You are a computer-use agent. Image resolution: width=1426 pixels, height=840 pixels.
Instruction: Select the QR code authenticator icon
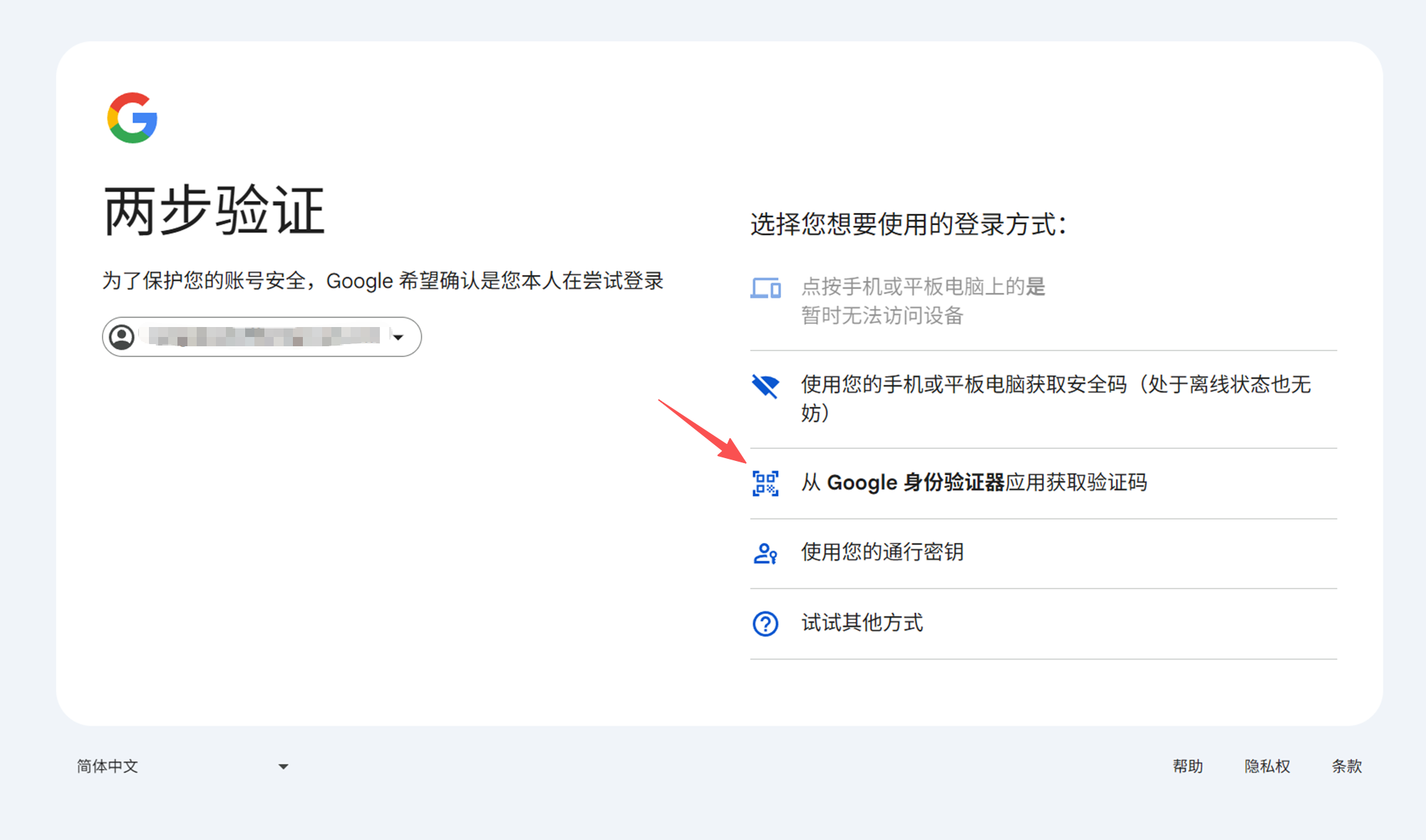(765, 484)
